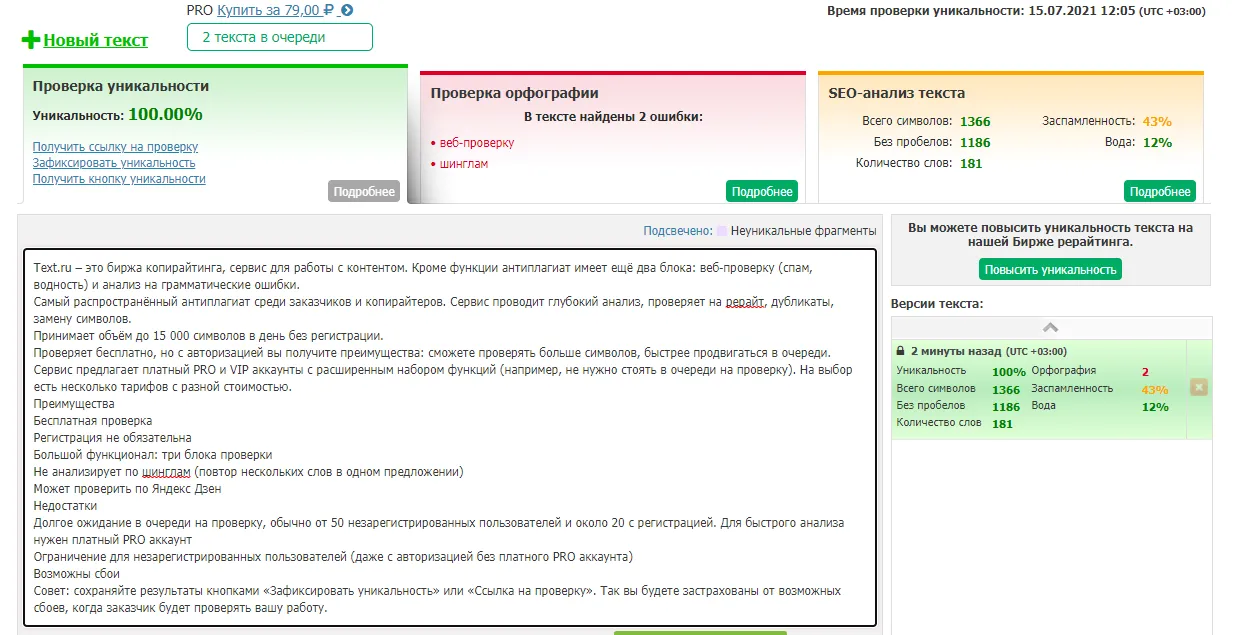This screenshot has height=635, width=1236.
Task: Click the Недостатки line in the text
Action: point(65,506)
